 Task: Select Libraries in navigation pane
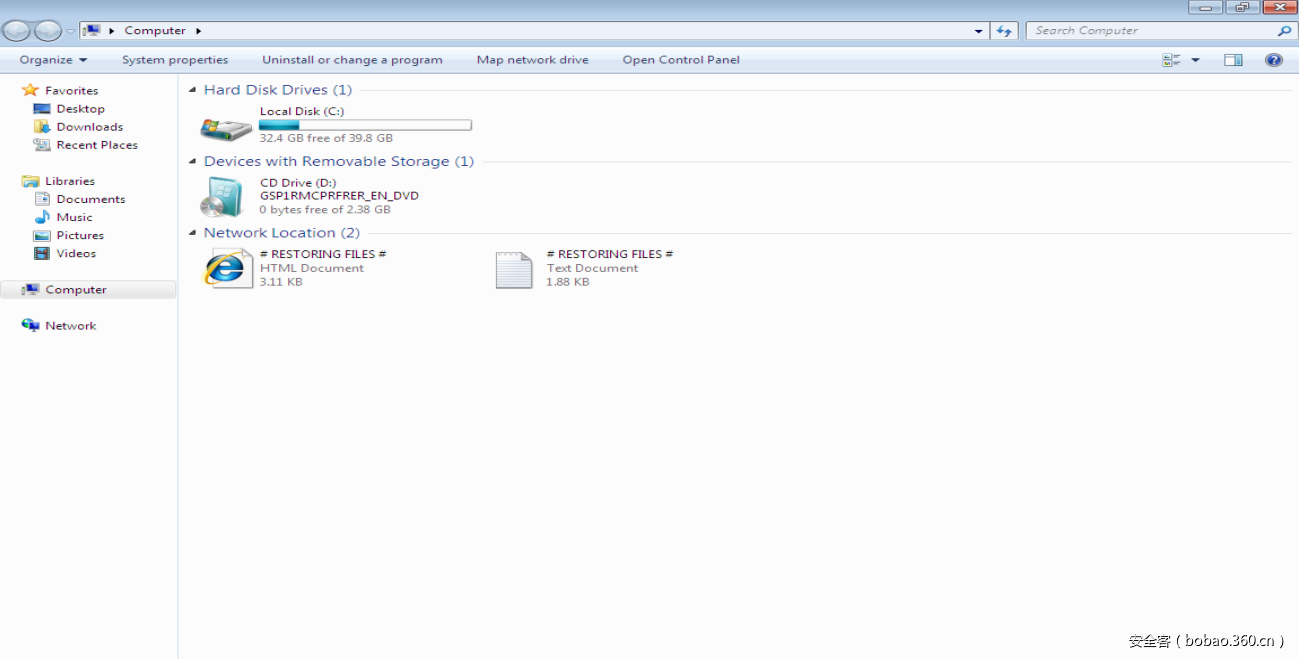tap(70, 181)
